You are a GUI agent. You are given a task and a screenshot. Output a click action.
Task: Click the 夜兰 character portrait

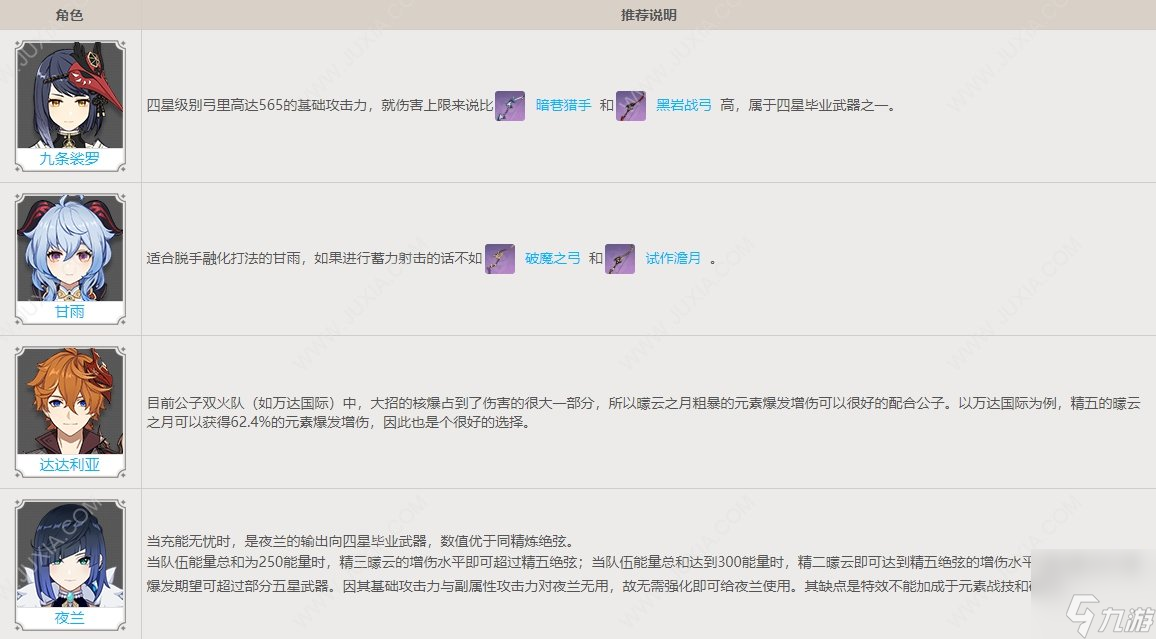click(70, 554)
